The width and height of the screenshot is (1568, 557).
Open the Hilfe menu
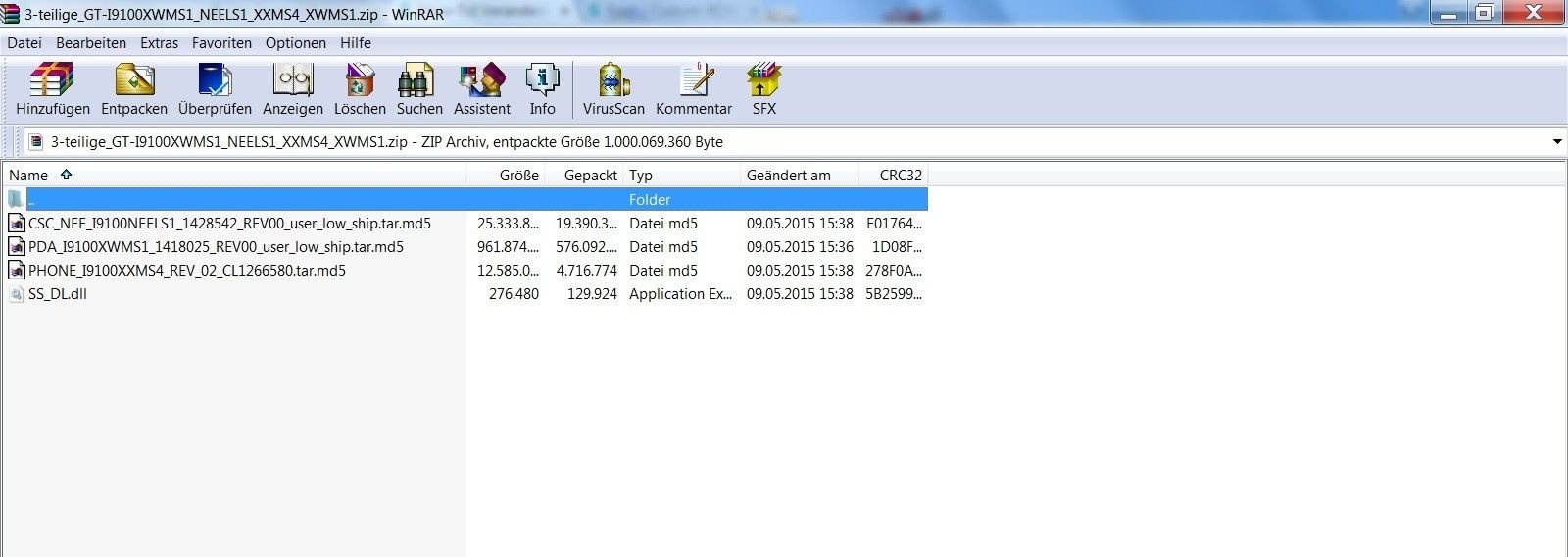click(x=356, y=43)
